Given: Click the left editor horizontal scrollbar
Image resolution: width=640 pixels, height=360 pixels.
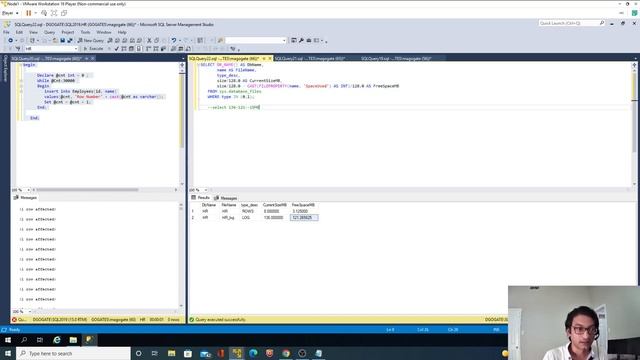Looking at the screenshot, I should click(104, 190).
